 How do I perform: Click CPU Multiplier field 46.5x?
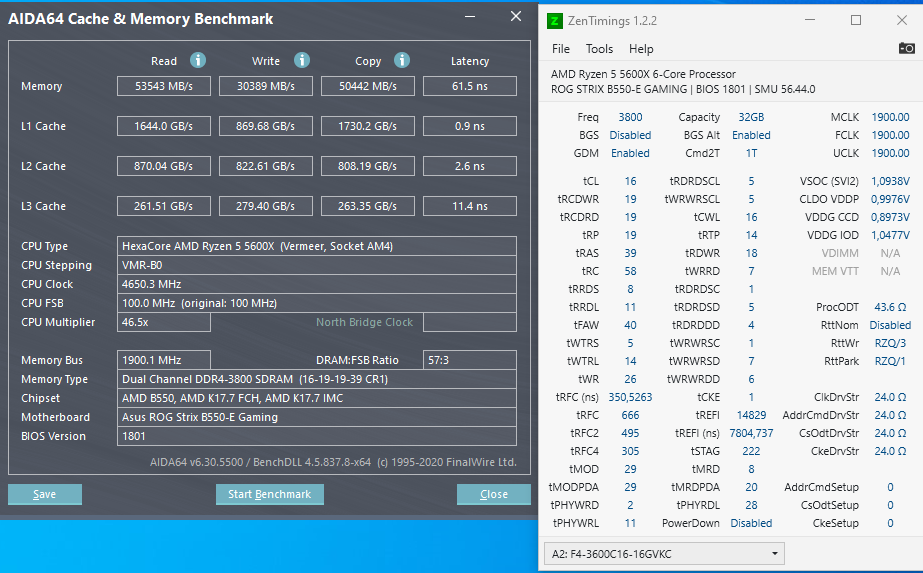pos(164,322)
